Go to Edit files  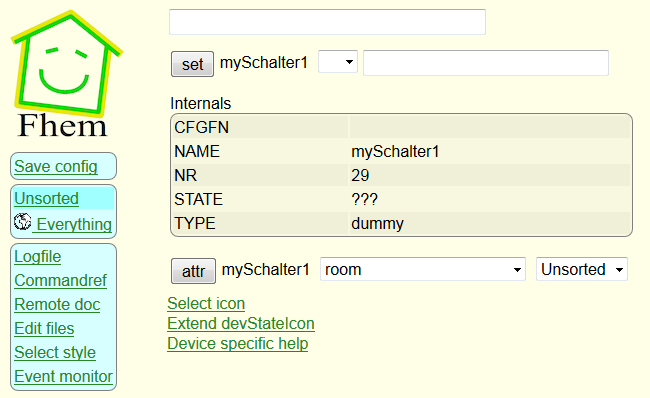click(x=44, y=328)
